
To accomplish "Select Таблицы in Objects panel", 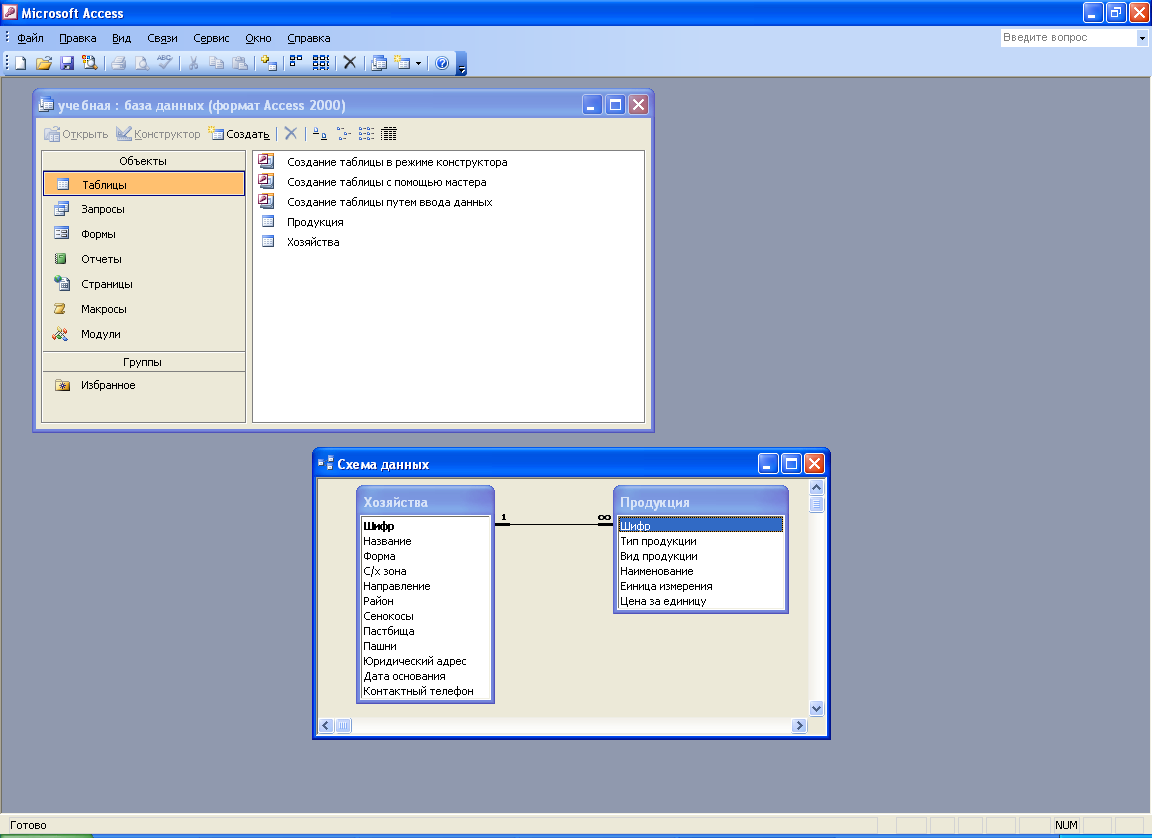I will pos(144,184).
